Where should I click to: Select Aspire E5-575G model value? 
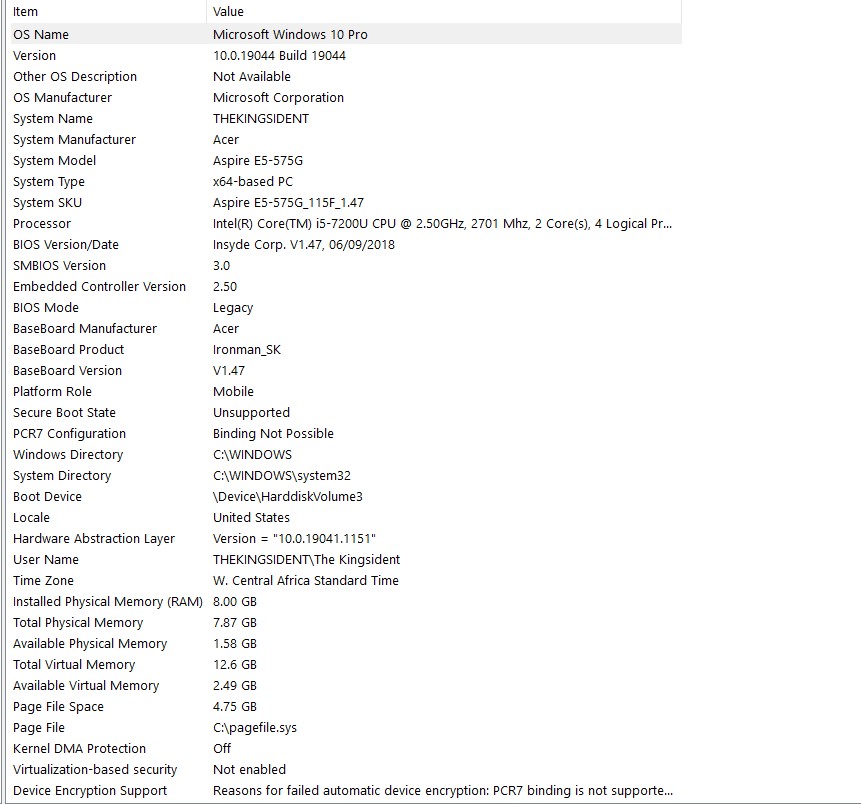pyautogui.click(x=258, y=160)
